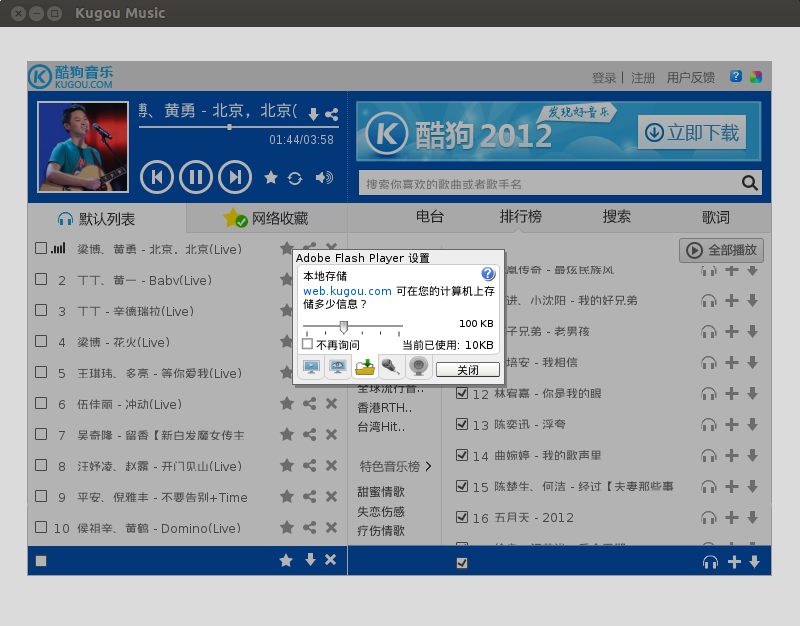The height and width of the screenshot is (626, 800).
Task: Add chart song 12 你是我的眼 to playlist
Action: coord(732,393)
